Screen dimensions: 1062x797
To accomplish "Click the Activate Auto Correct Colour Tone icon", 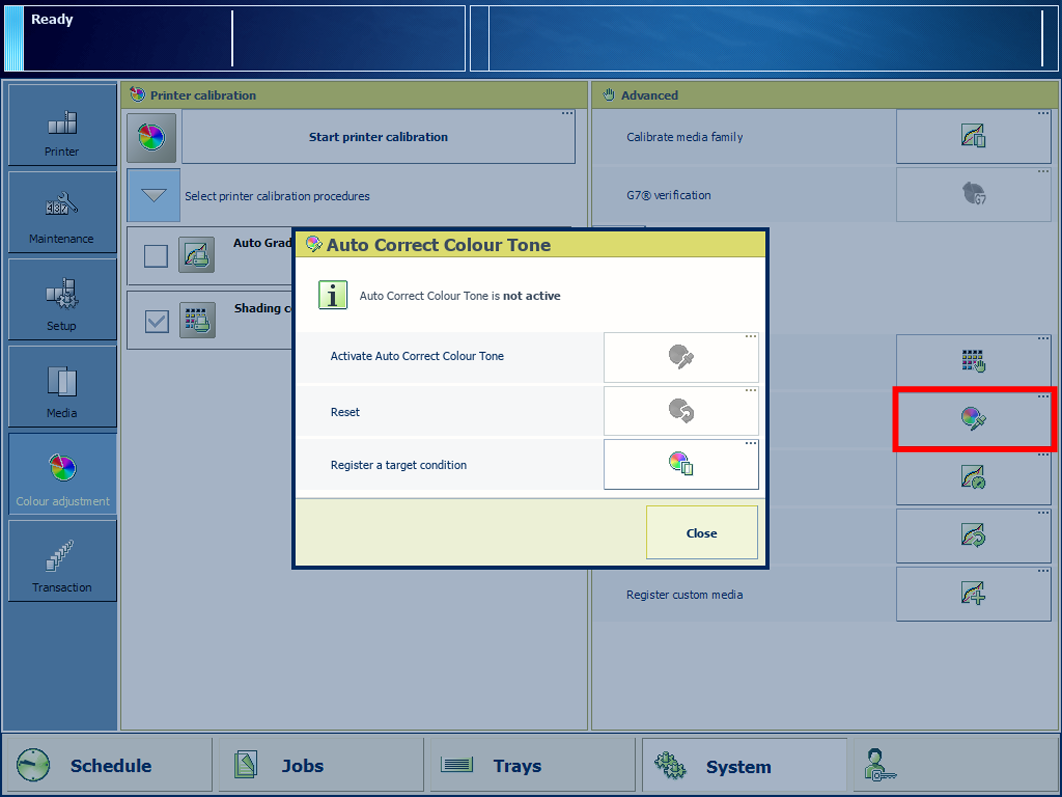I will point(681,357).
